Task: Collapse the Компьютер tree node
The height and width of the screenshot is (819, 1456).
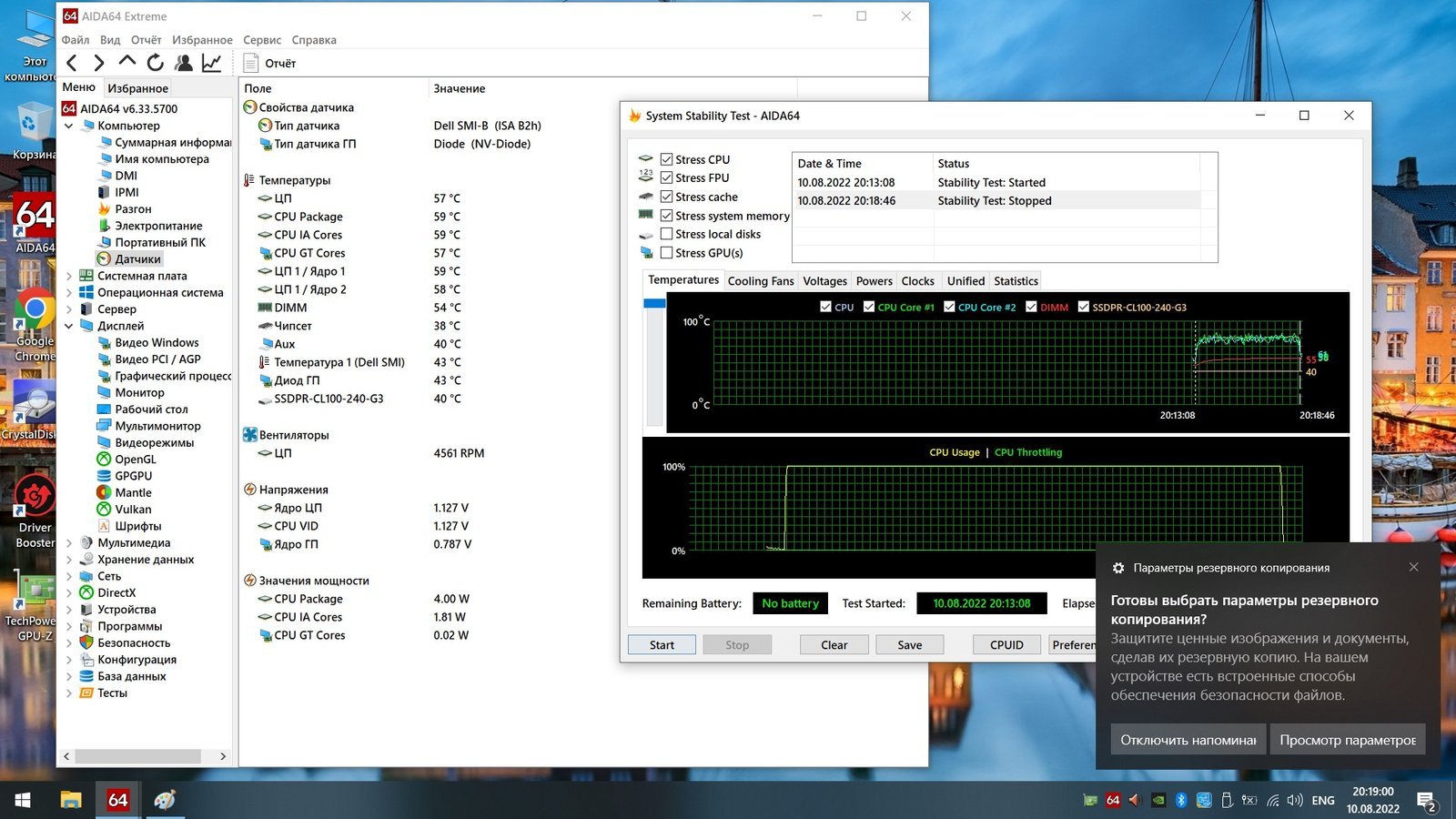Action: tap(69, 126)
